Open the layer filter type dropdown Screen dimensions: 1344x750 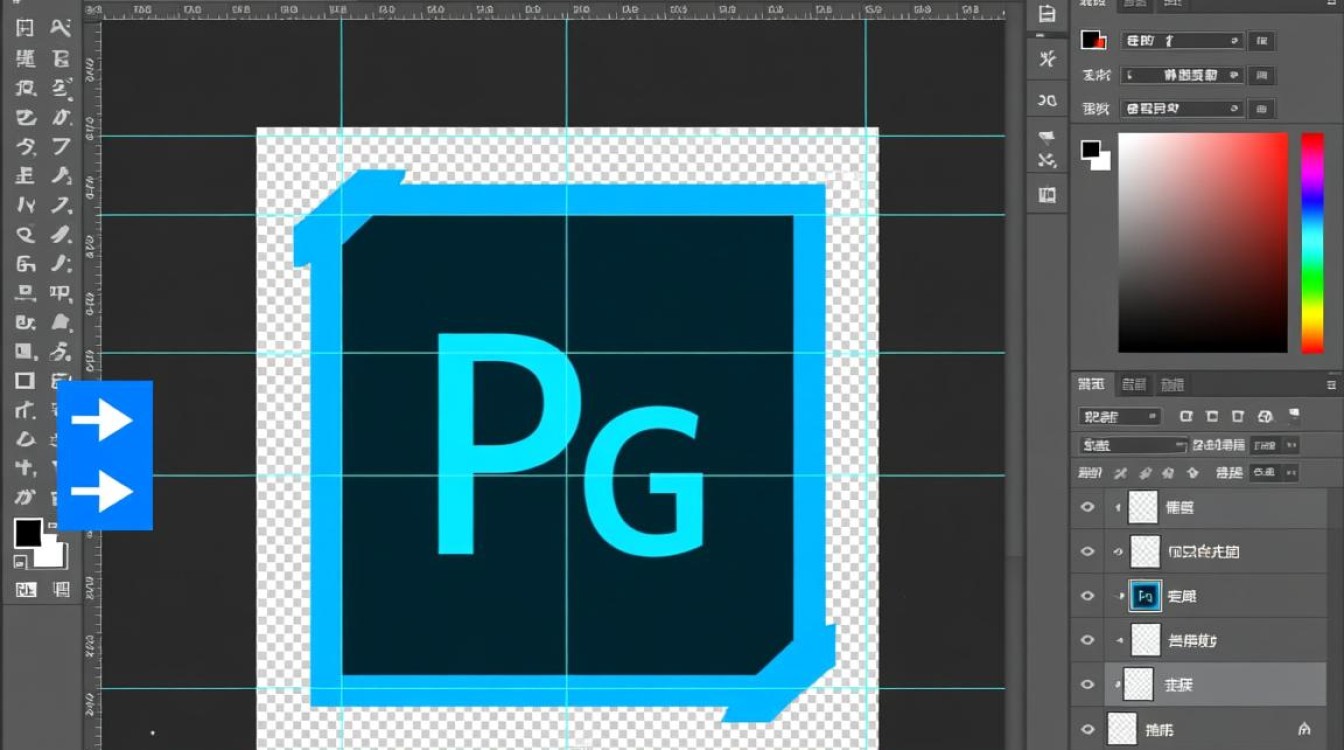click(1119, 416)
